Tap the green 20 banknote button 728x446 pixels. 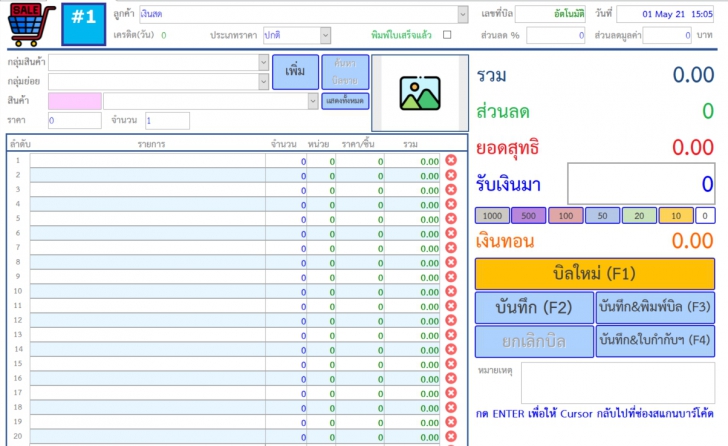(x=639, y=216)
